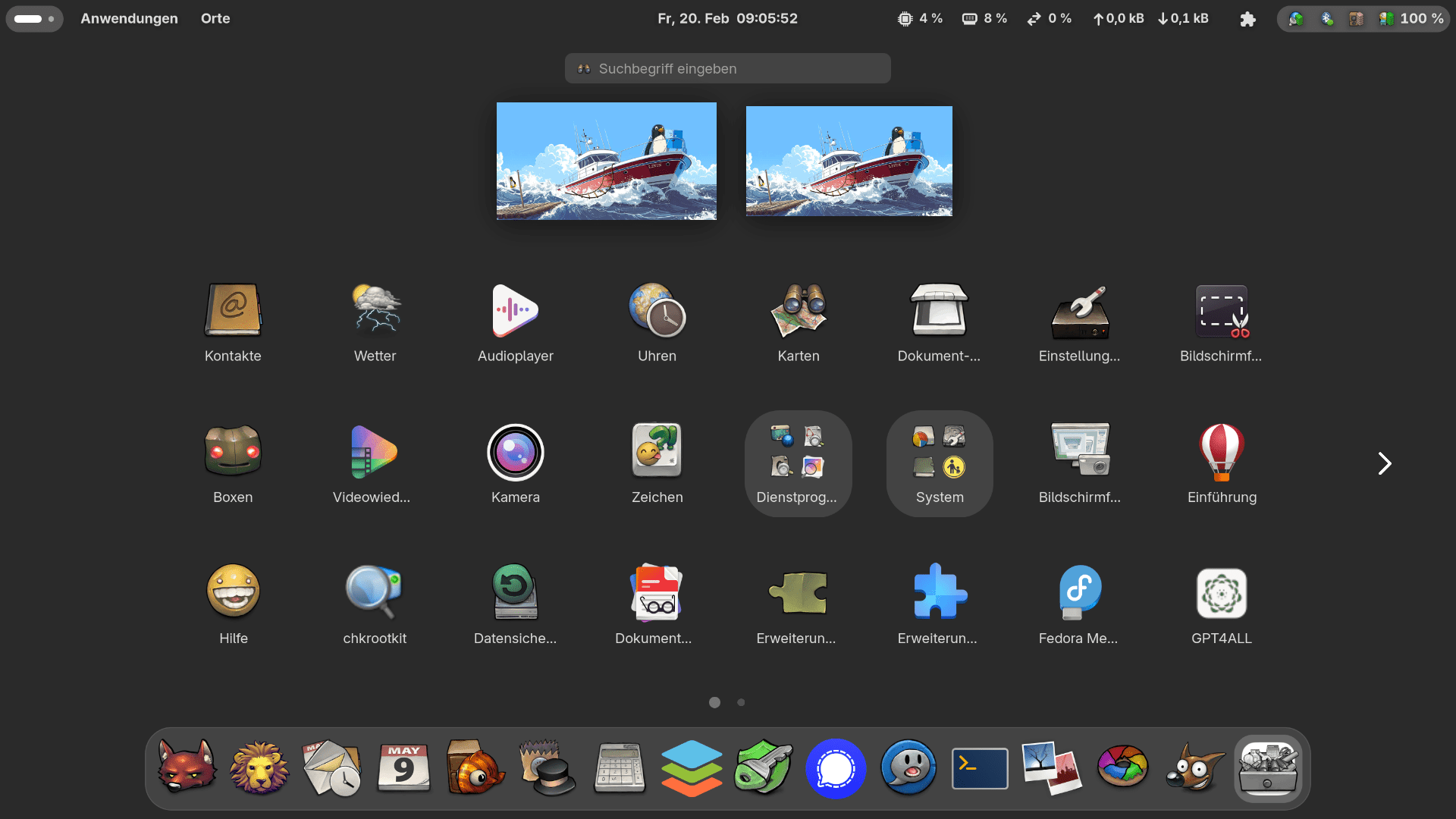Open the Anwendungen menu
1456x819 pixels.
point(129,19)
